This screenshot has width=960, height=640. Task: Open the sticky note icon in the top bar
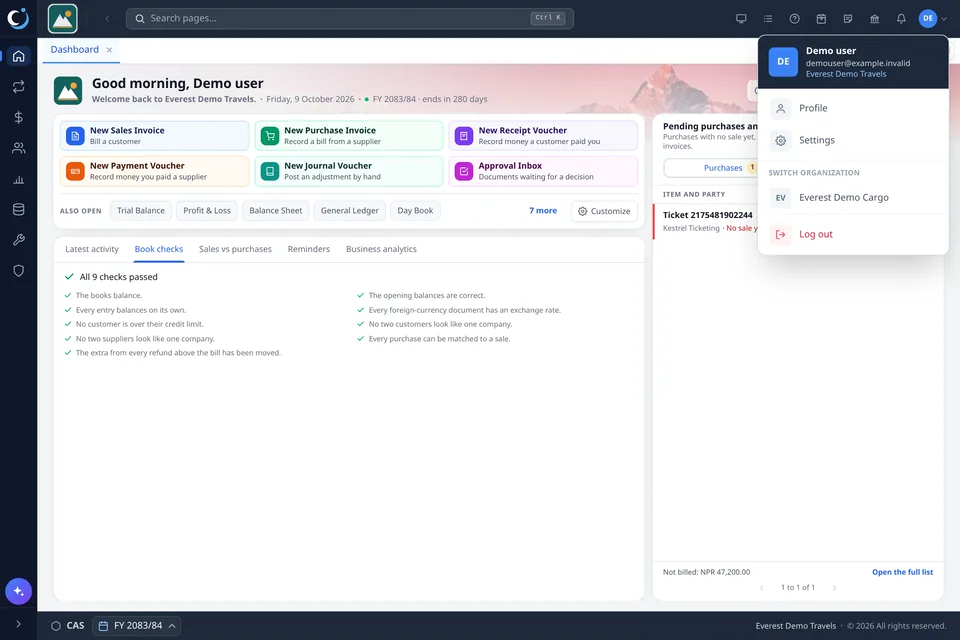pos(848,18)
